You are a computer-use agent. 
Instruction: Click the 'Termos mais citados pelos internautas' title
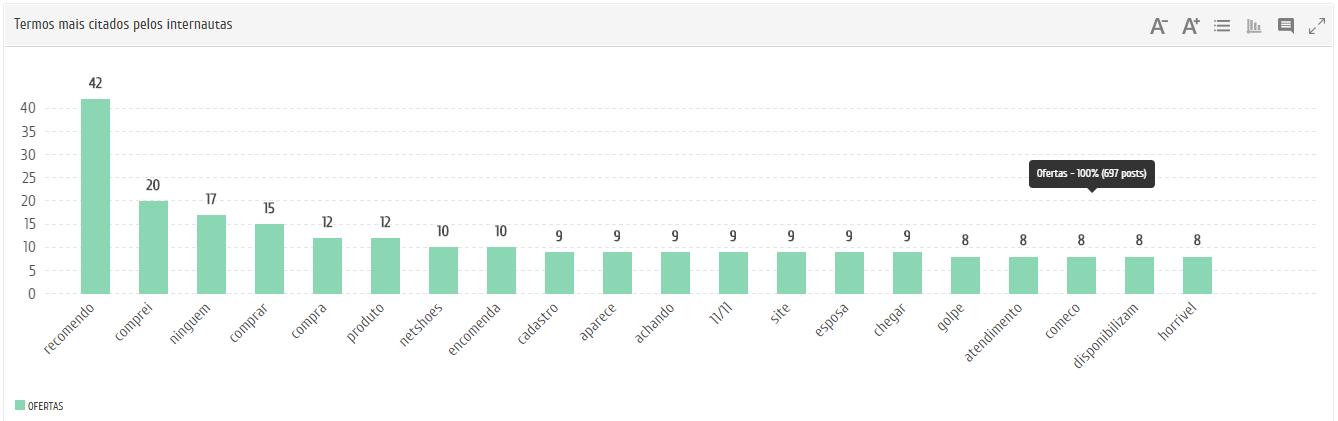tap(123, 24)
